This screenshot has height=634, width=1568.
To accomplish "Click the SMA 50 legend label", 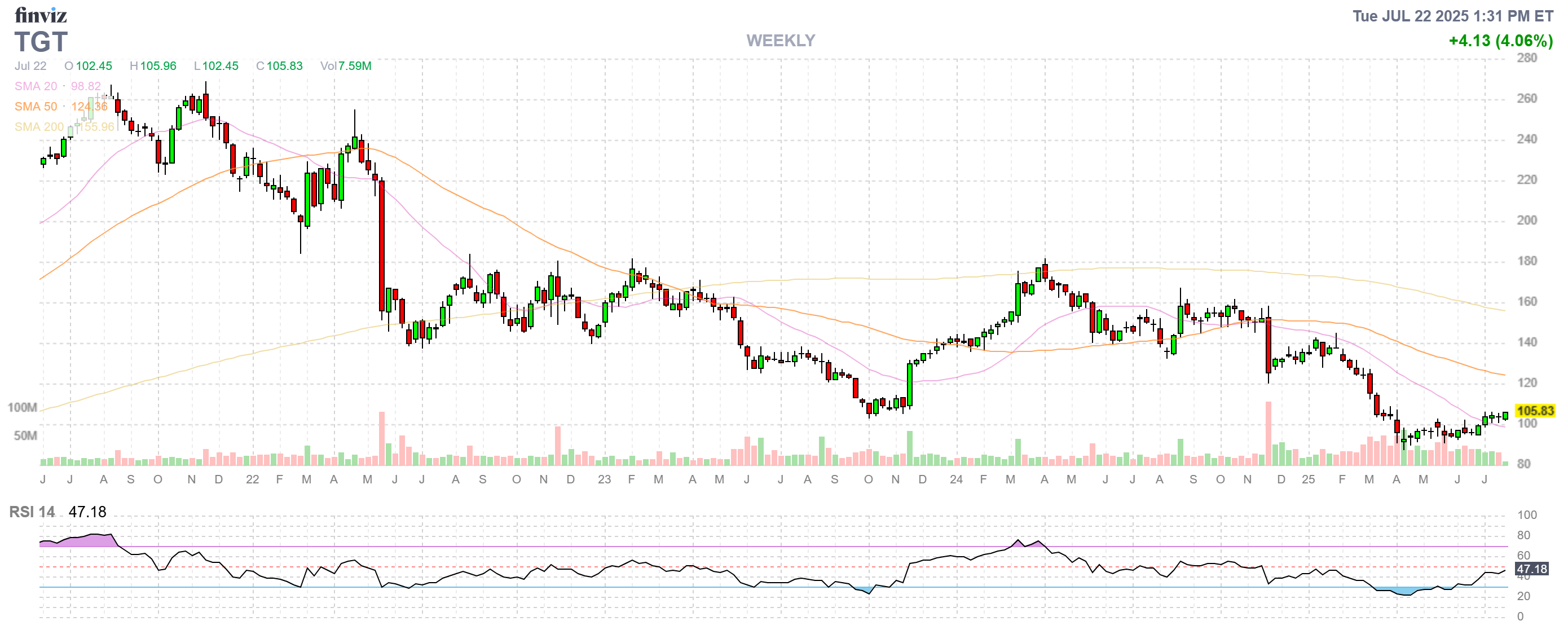I will (36, 107).
